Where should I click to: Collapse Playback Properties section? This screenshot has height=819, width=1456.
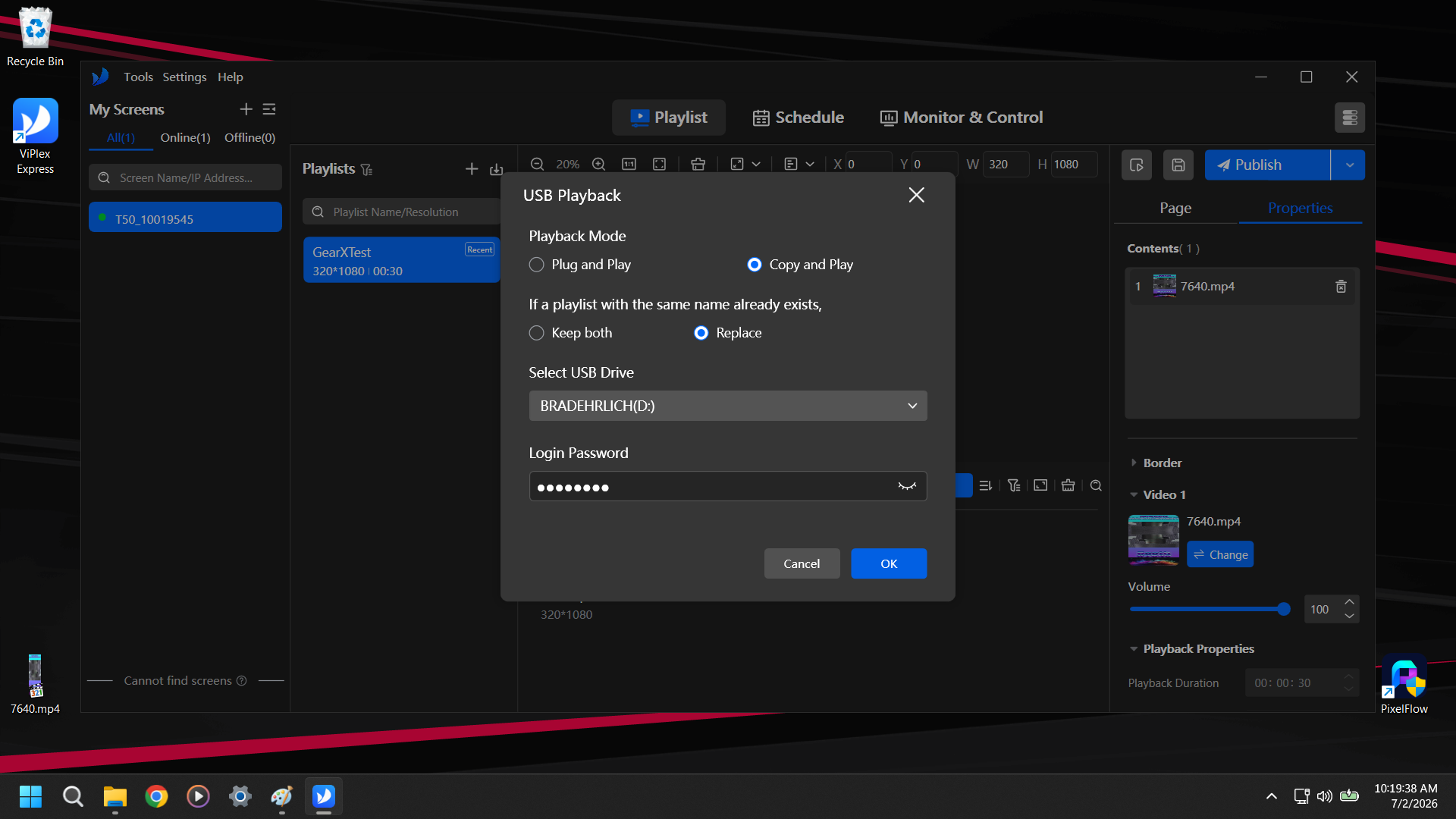click(x=1133, y=648)
